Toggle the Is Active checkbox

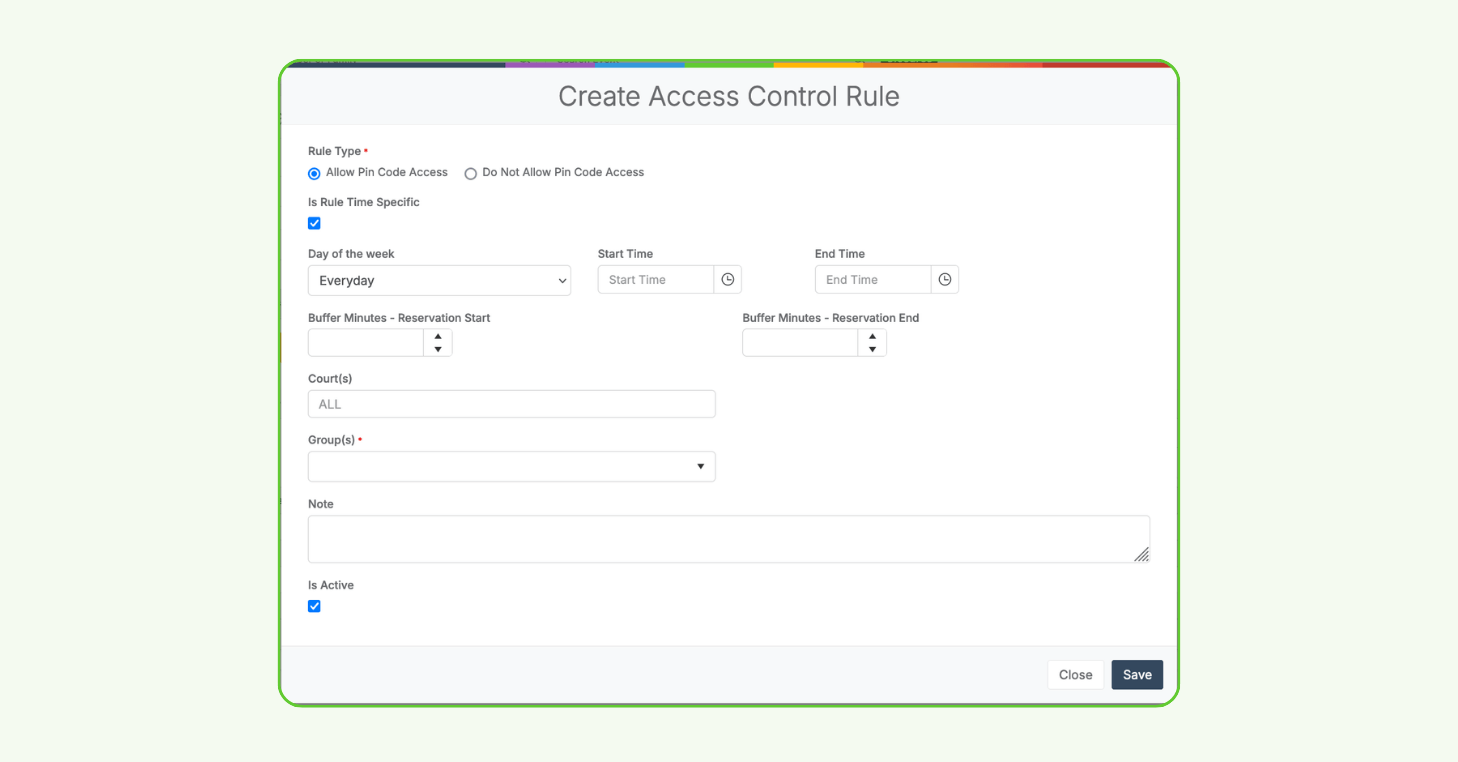coord(314,606)
